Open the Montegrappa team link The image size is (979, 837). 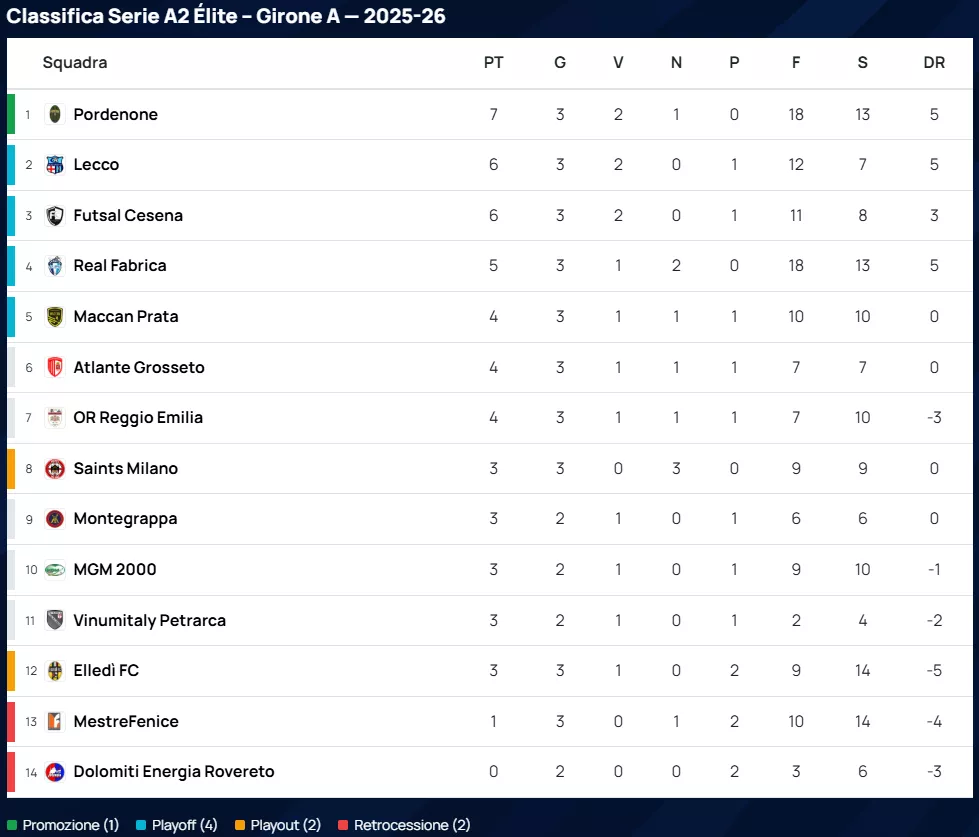pyautogui.click(x=125, y=519)
